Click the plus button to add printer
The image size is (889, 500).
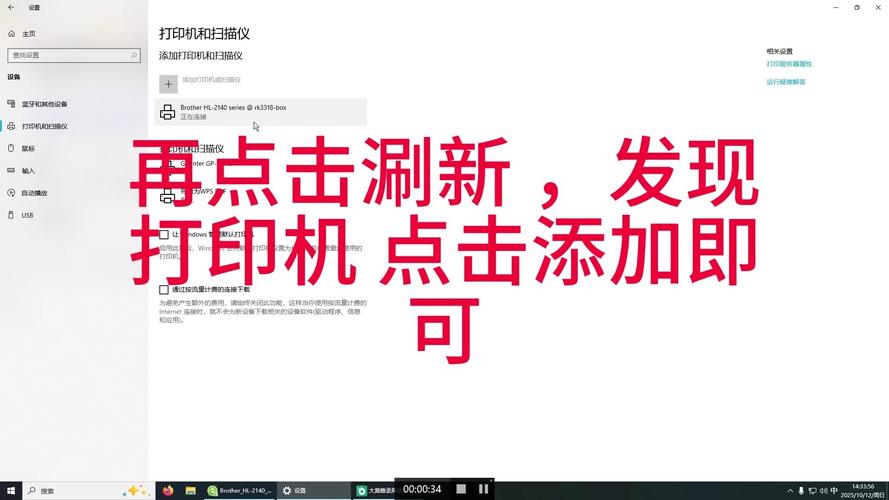168,84
